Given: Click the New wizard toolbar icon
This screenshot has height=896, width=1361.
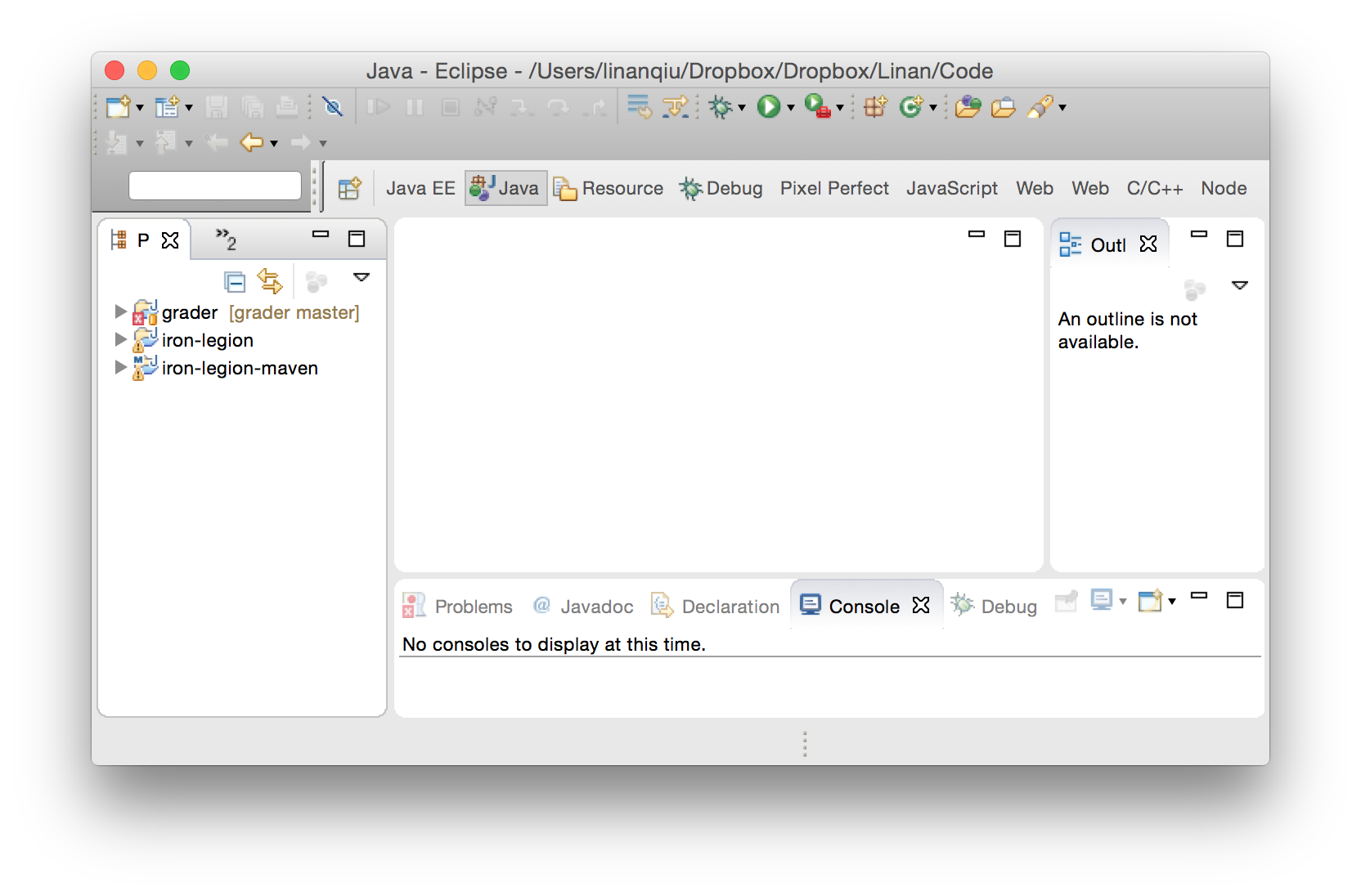Looking at the screenshot, I should click(x=118, y=106).
